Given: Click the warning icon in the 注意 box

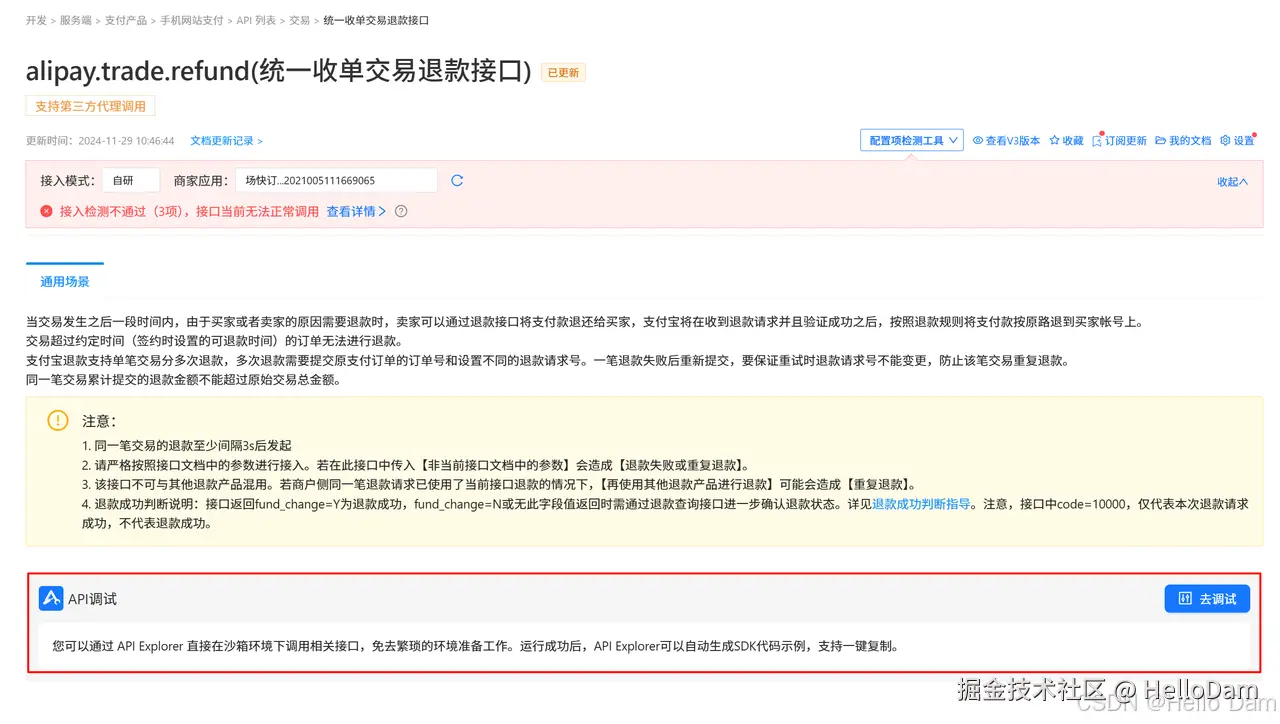Looking at the screenshot, I should coord(57,420).
